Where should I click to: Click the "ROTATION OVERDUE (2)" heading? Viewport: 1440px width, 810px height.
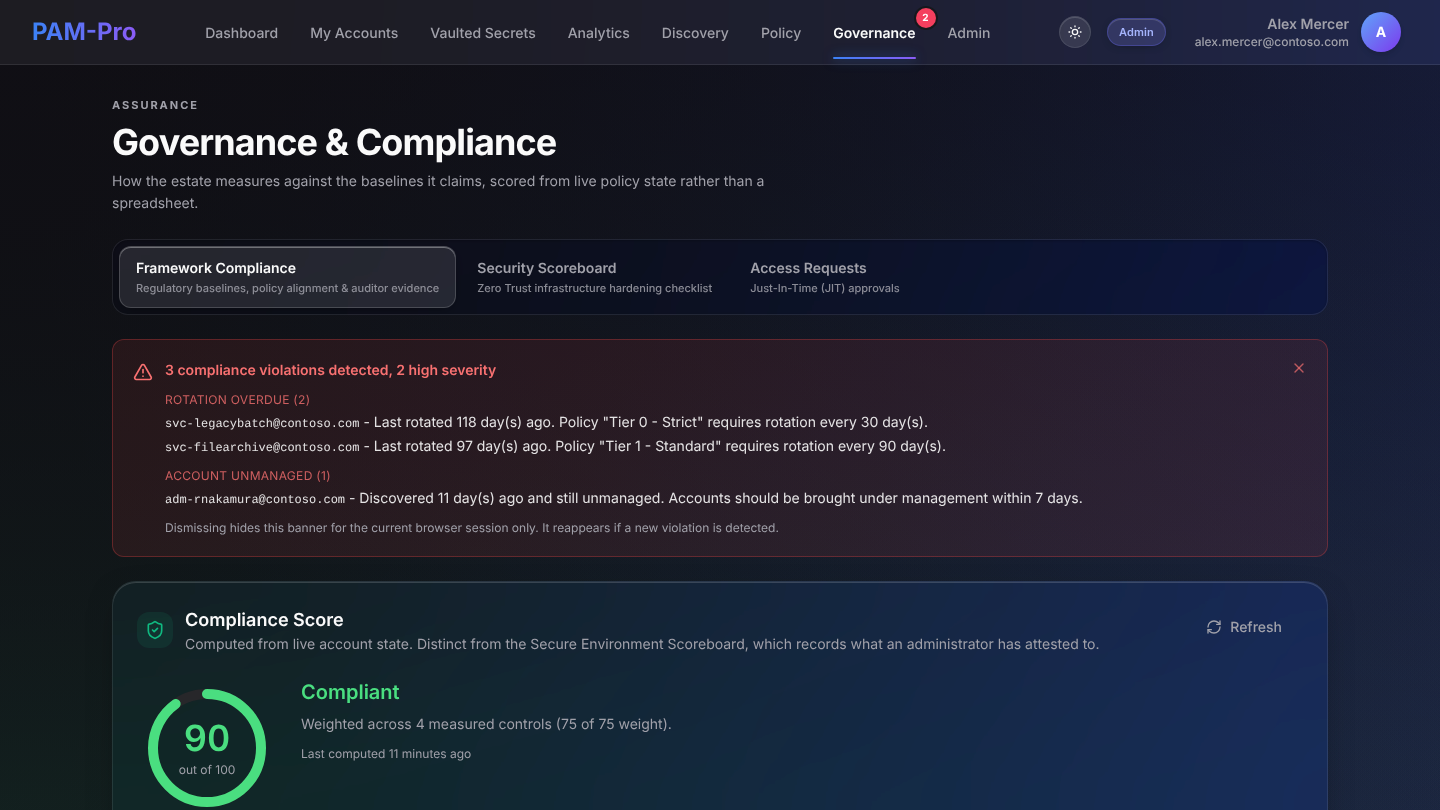tap(238, 400)
